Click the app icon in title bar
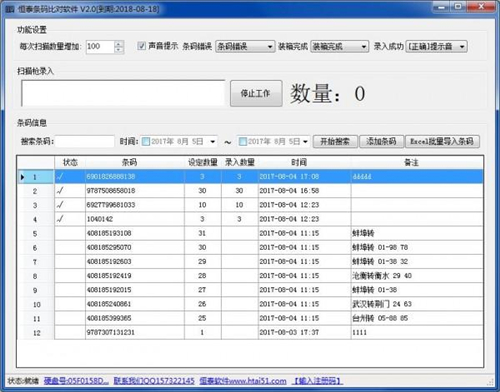This screenshot has width=500, height=392. coord(10,9)
